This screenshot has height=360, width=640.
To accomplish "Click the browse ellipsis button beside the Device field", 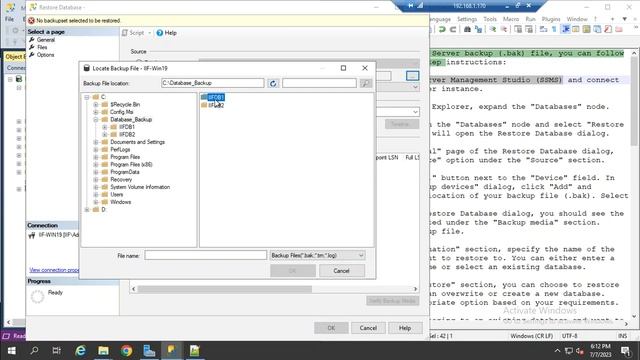I will click(x=412, y=76).
